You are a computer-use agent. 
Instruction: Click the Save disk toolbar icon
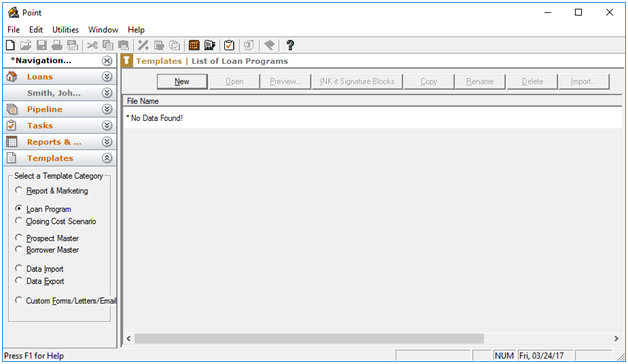tap(41, 45)
